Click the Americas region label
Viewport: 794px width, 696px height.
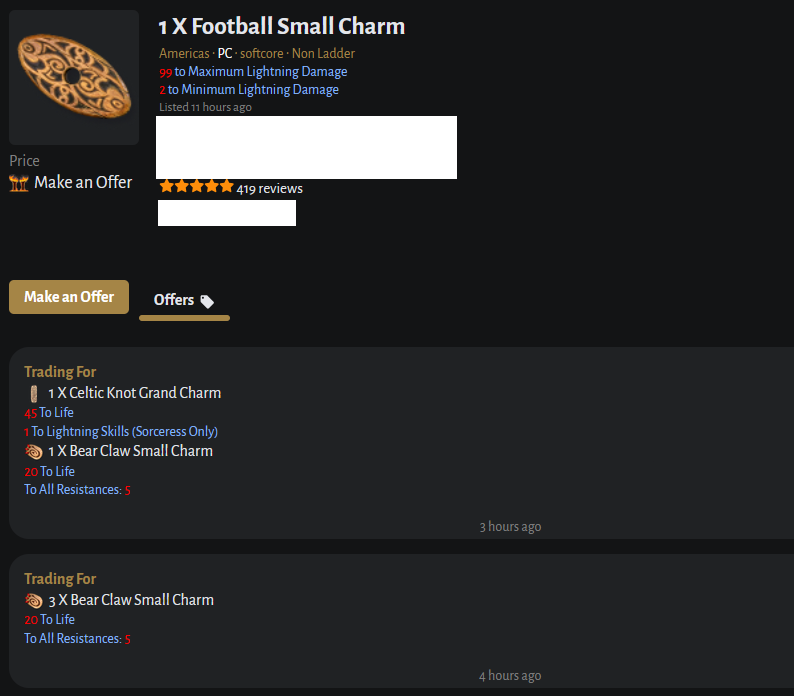[184, 53]
